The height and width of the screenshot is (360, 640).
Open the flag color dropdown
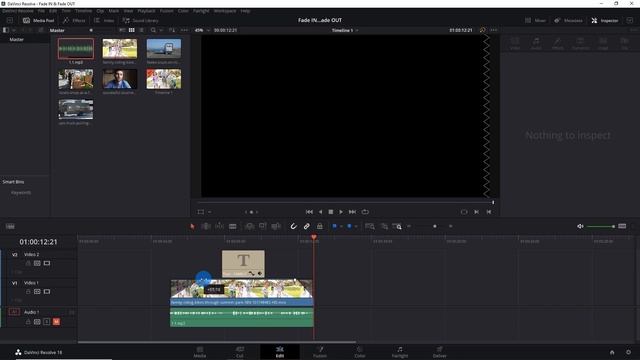pos(341,226)
